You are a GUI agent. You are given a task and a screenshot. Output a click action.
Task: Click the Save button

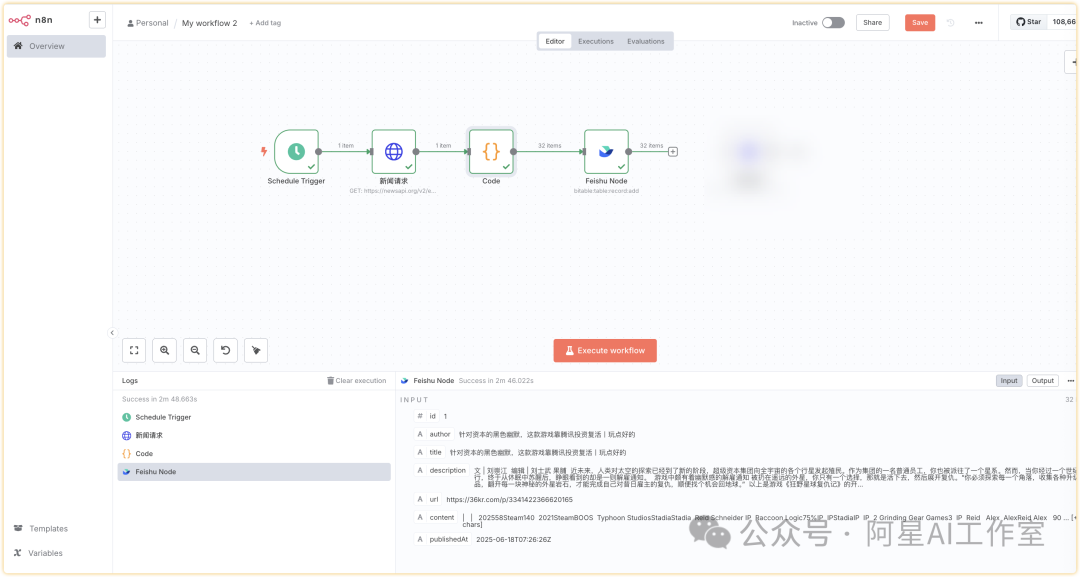tap(920, 23)
